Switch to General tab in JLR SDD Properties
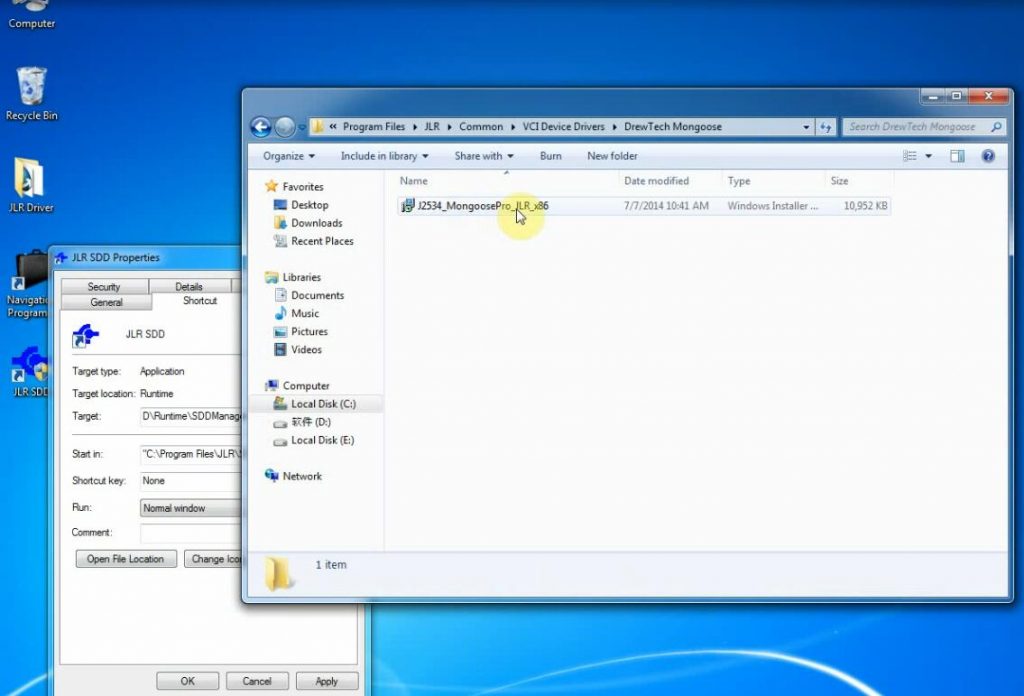This screenshot has height=696, width=1024. coord(106,302)
